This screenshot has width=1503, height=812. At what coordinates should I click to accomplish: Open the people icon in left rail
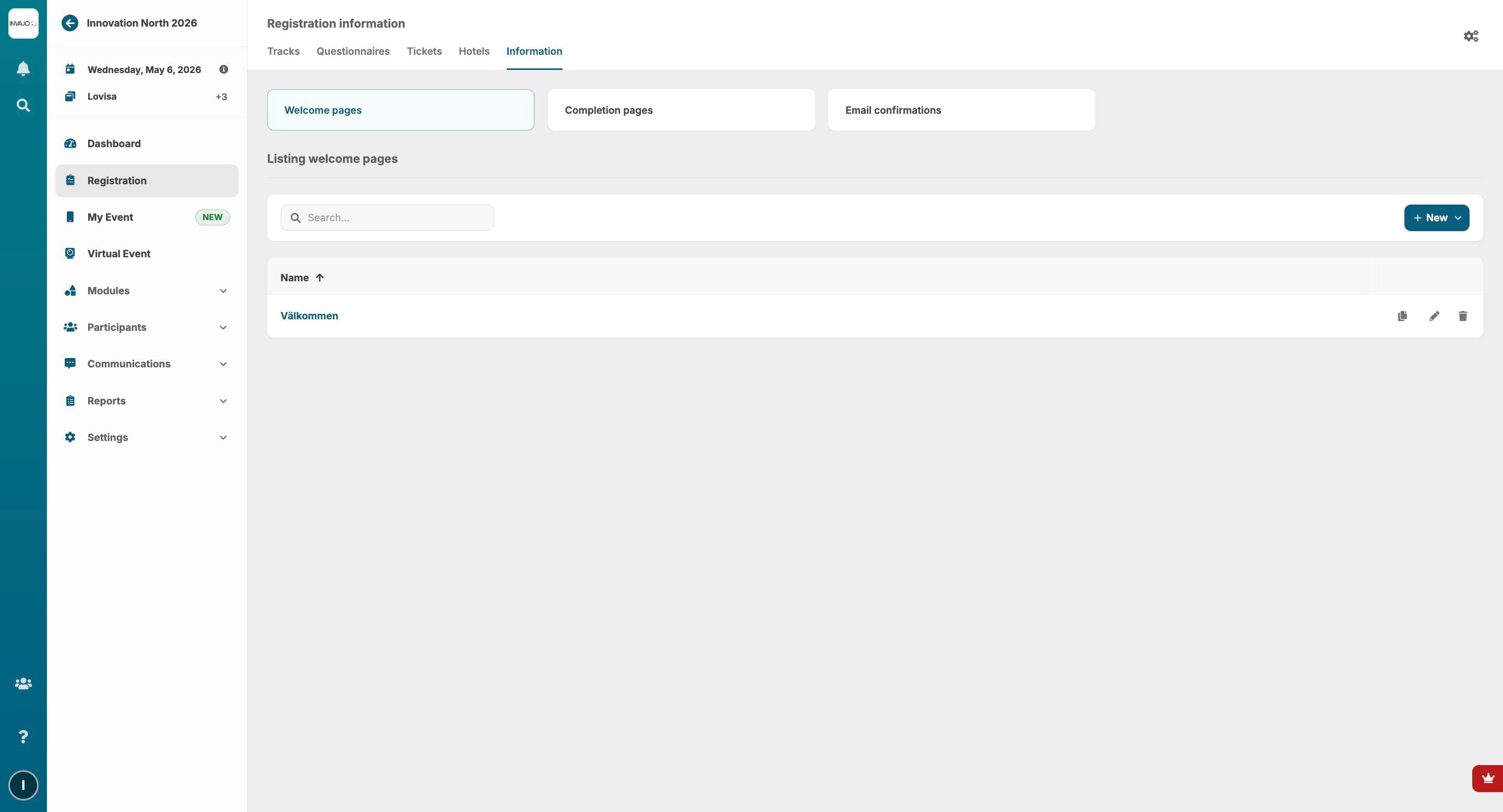point(23,684)
